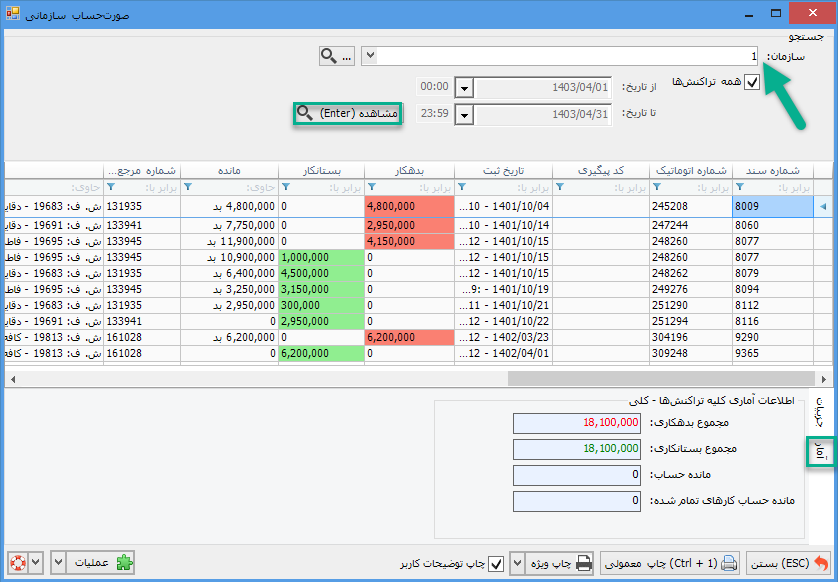This screenshot has width=838, height=582.
Task: Click the application icon in title bar
Action: coord(13,13)
